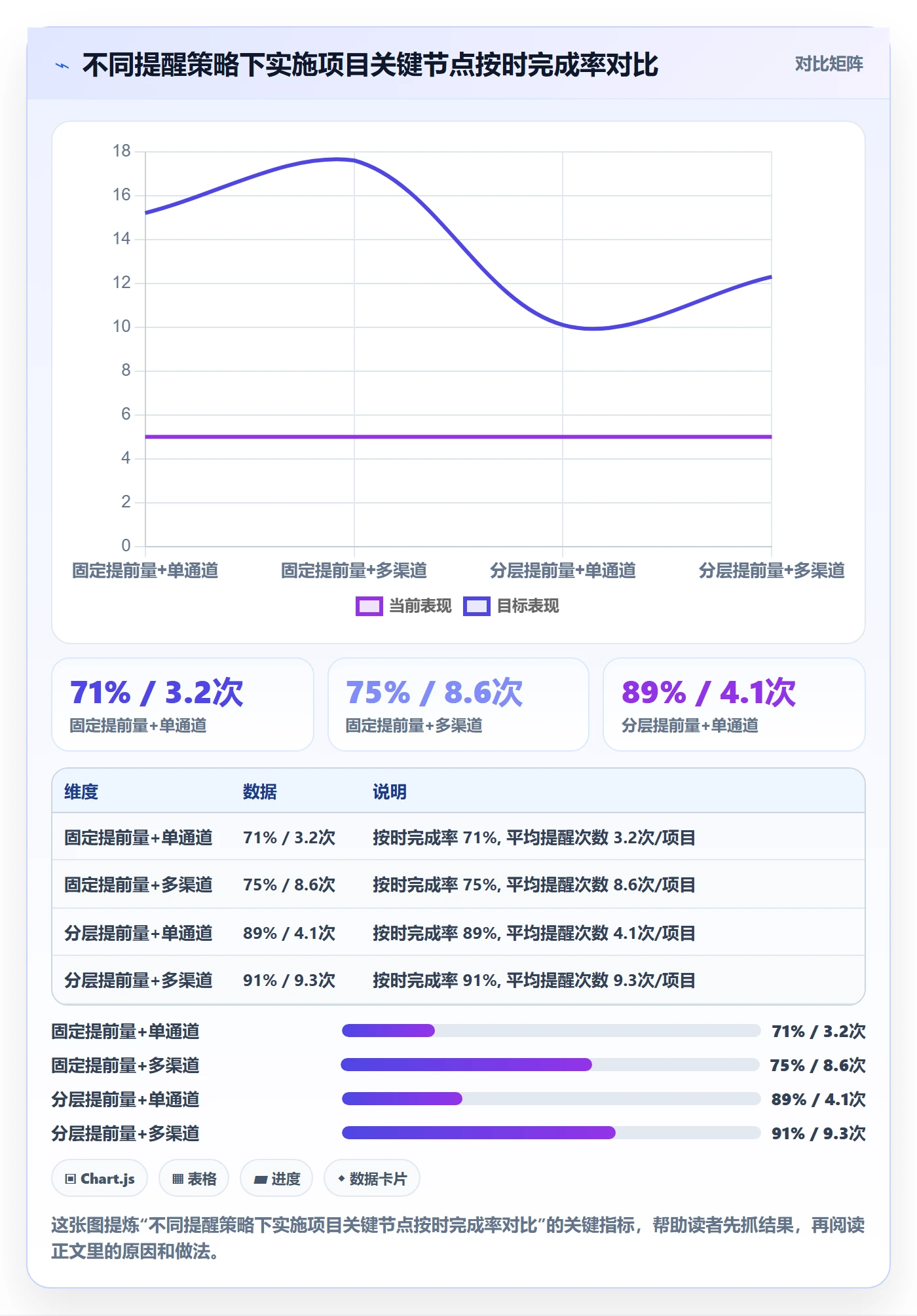Click the 目标表现 legend label
Screen dimensions: 917x1316
click(528, 606)
